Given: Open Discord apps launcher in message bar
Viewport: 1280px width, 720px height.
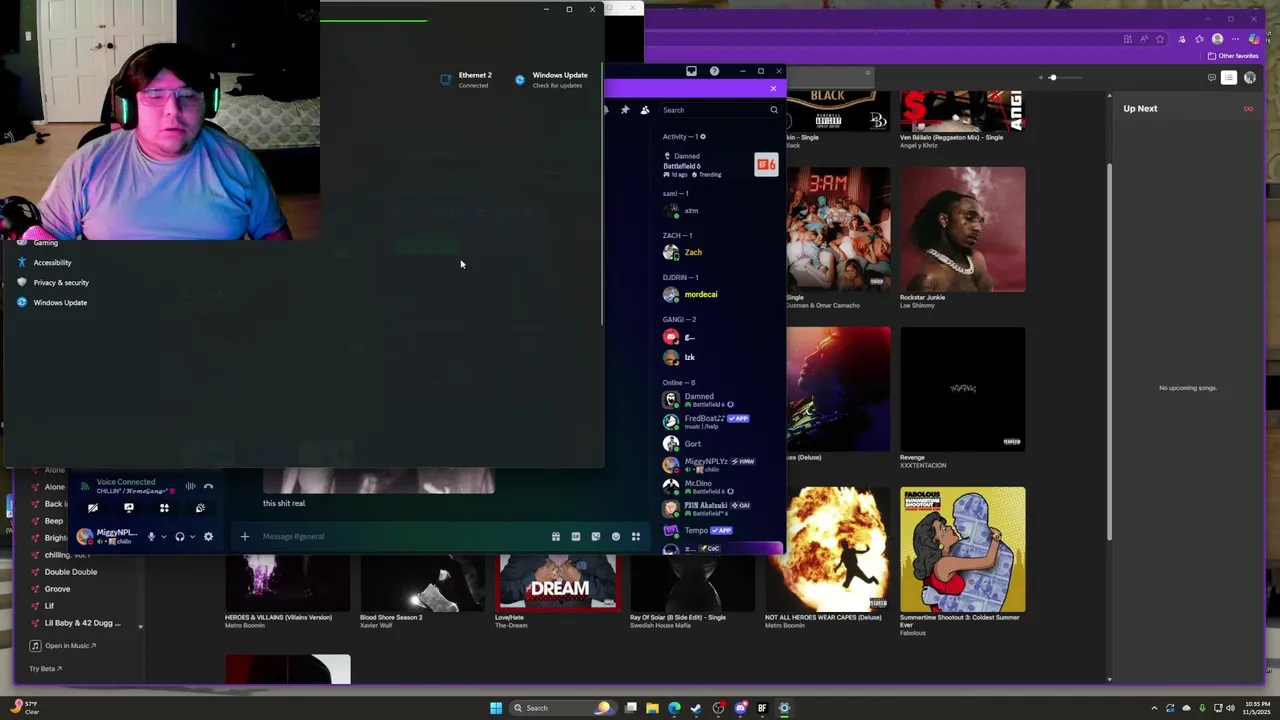Looking at the screenshot, I should click(x=636, y=536).
